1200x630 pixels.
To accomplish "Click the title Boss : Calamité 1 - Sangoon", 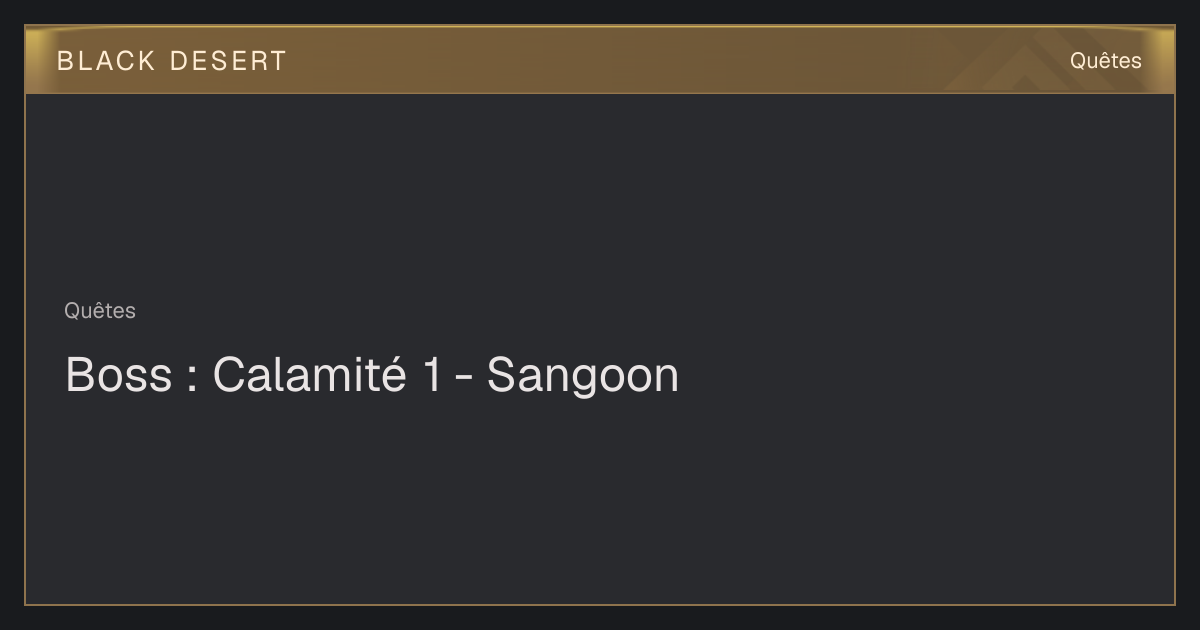I will click(372, 375).
